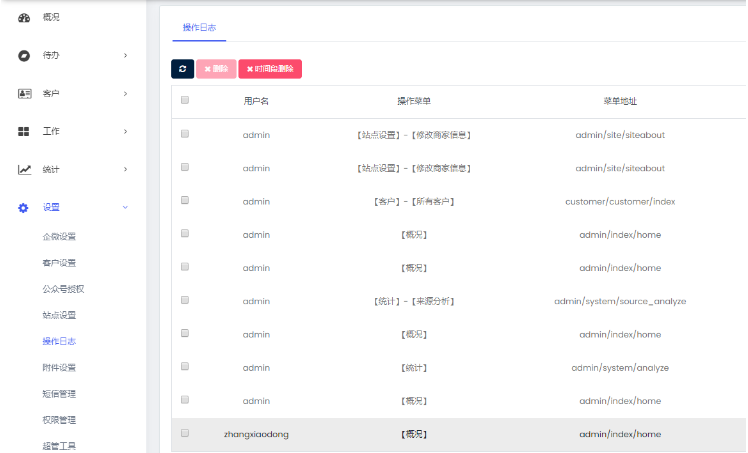748x453 pixels.
Task: Collapse the 设置 menu chevron
Action: pyautogui.click(x=125, y=207)
